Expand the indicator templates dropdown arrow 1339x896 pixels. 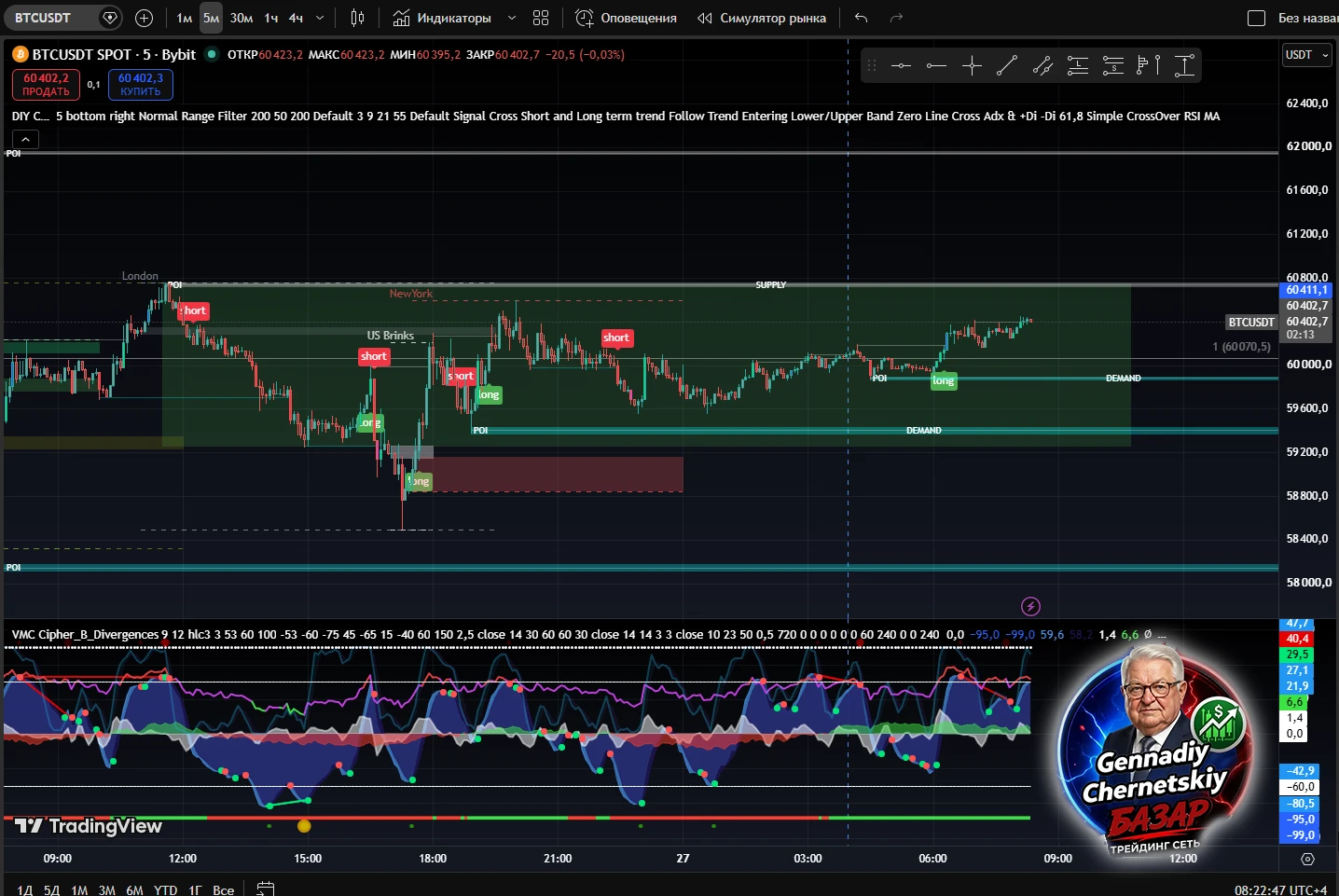(512, 18)
